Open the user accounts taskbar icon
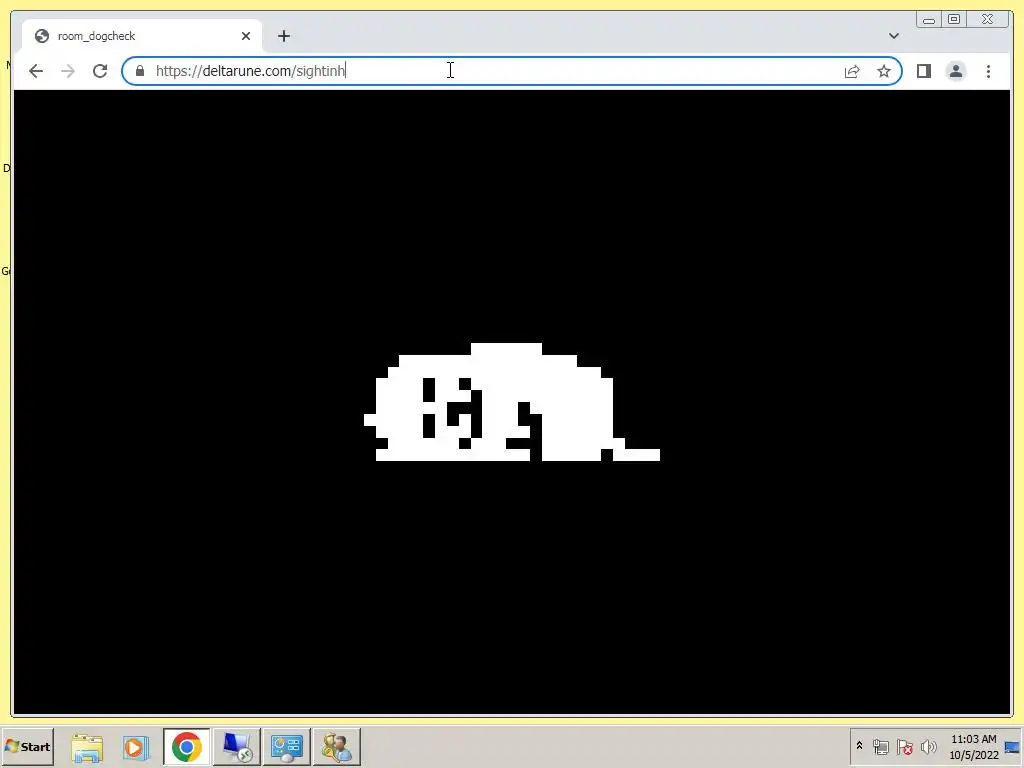 336,747
